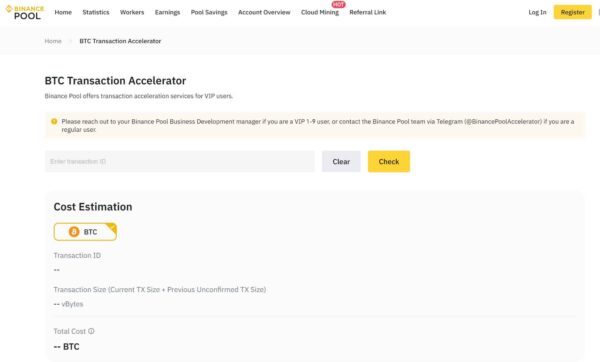Image resolution: width=600 pixels, height=362 pixels.
Task: Open Account Overview
Action: tap(264, 12)
